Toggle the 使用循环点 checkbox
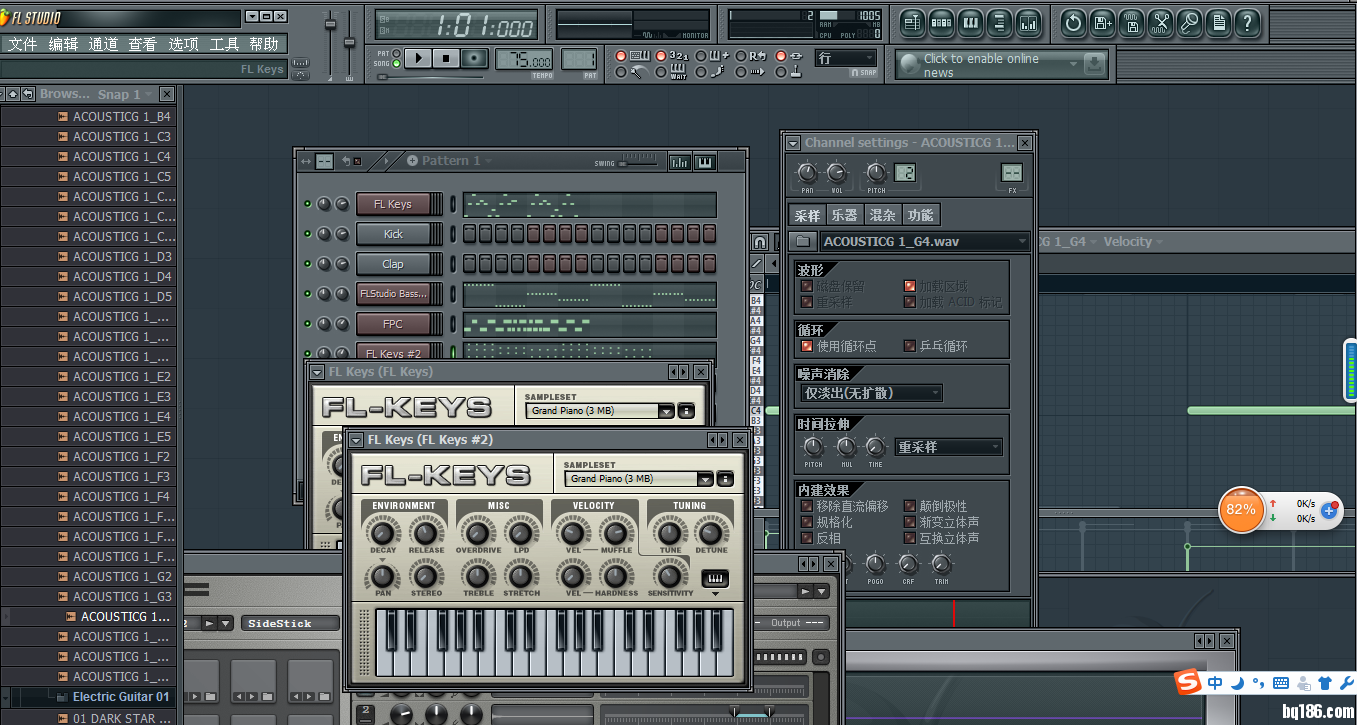Image resolution: width=1357 pixels, height=725 pixels. (807, 346)
